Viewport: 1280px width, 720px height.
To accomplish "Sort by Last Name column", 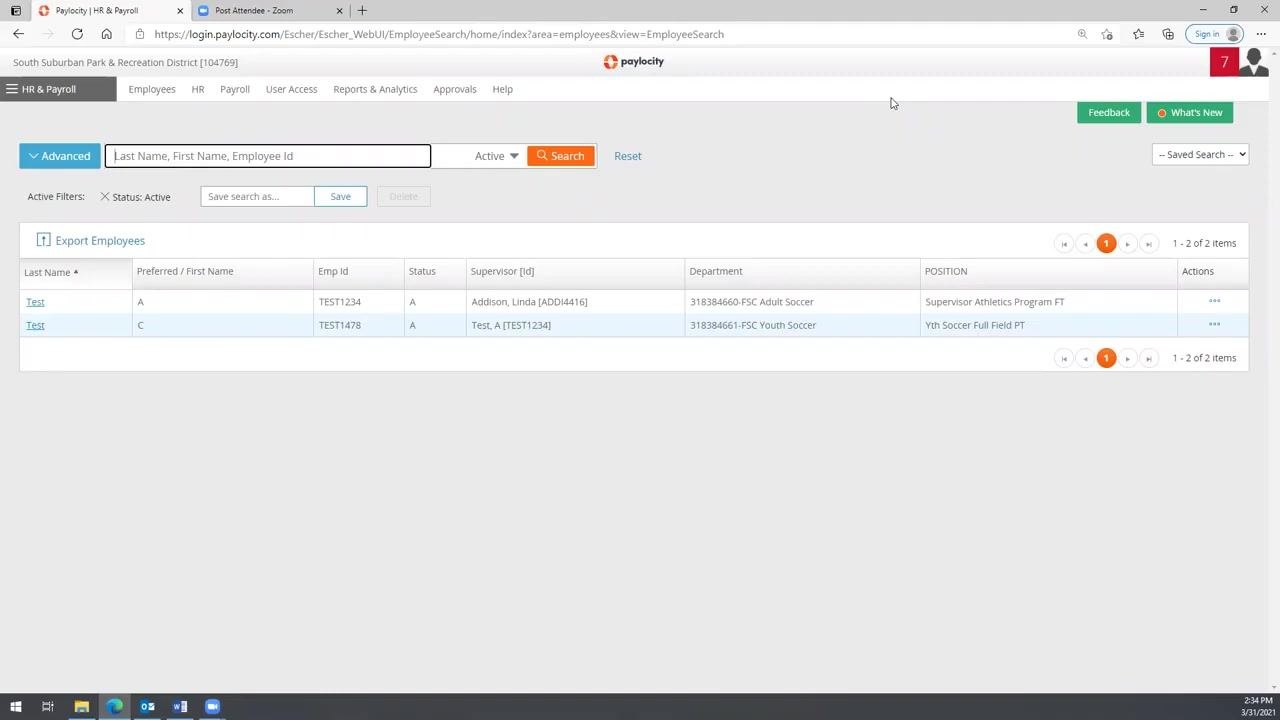I will pos(51,272).
